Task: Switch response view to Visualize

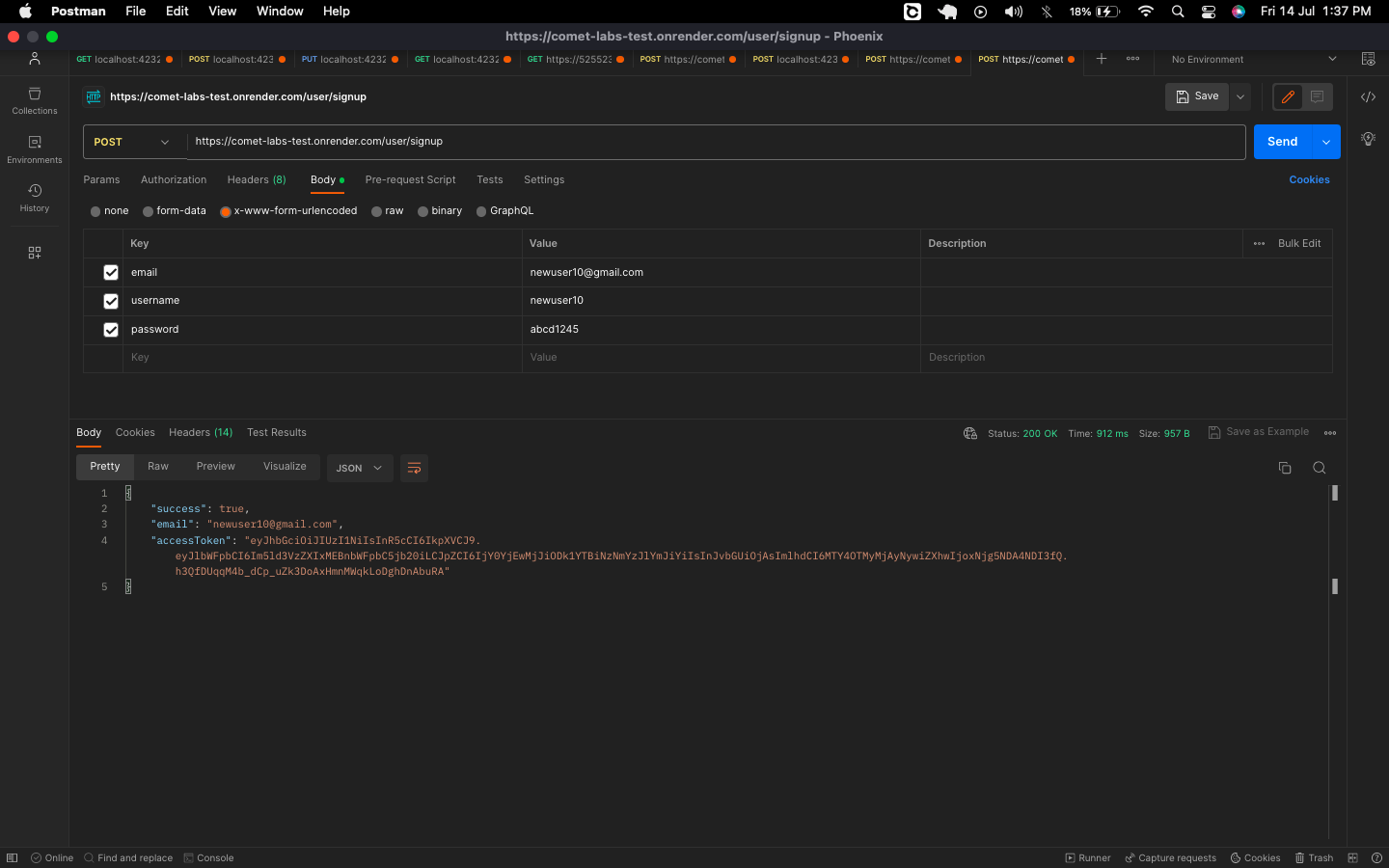Action: pyautogui.click(x=285, y=467)
